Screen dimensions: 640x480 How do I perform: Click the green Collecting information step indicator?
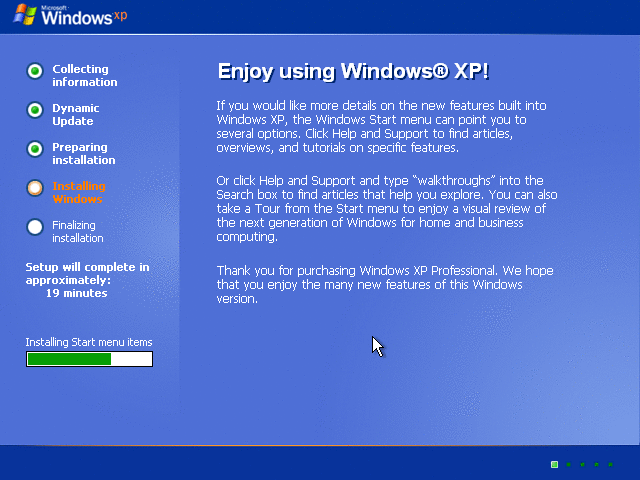tap(35, 71)
